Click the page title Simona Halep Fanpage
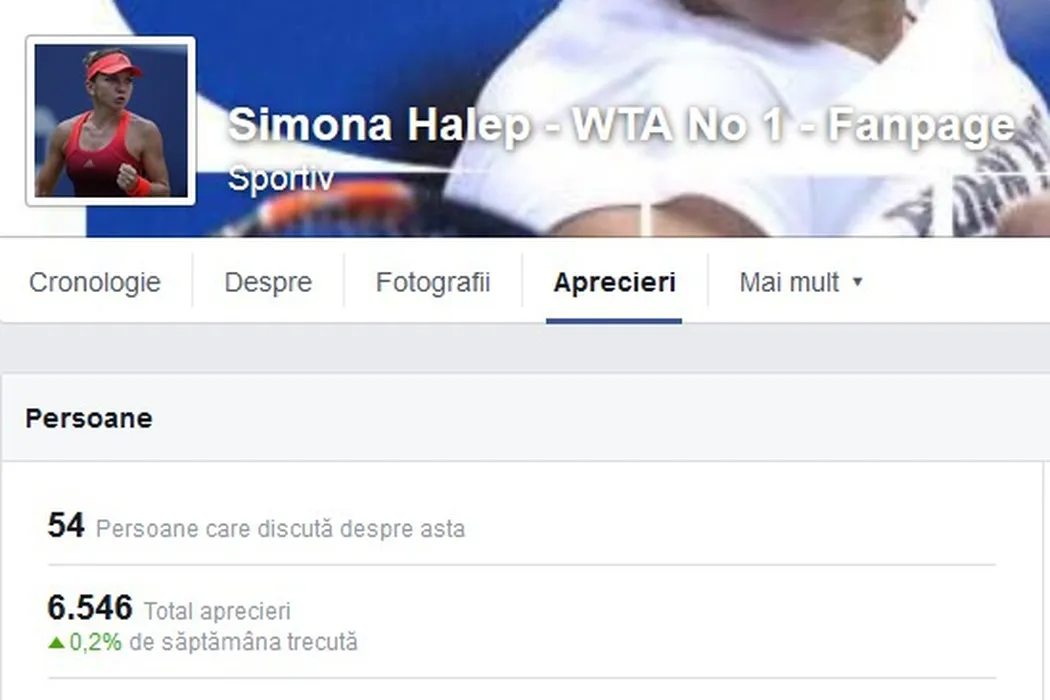 621,125
